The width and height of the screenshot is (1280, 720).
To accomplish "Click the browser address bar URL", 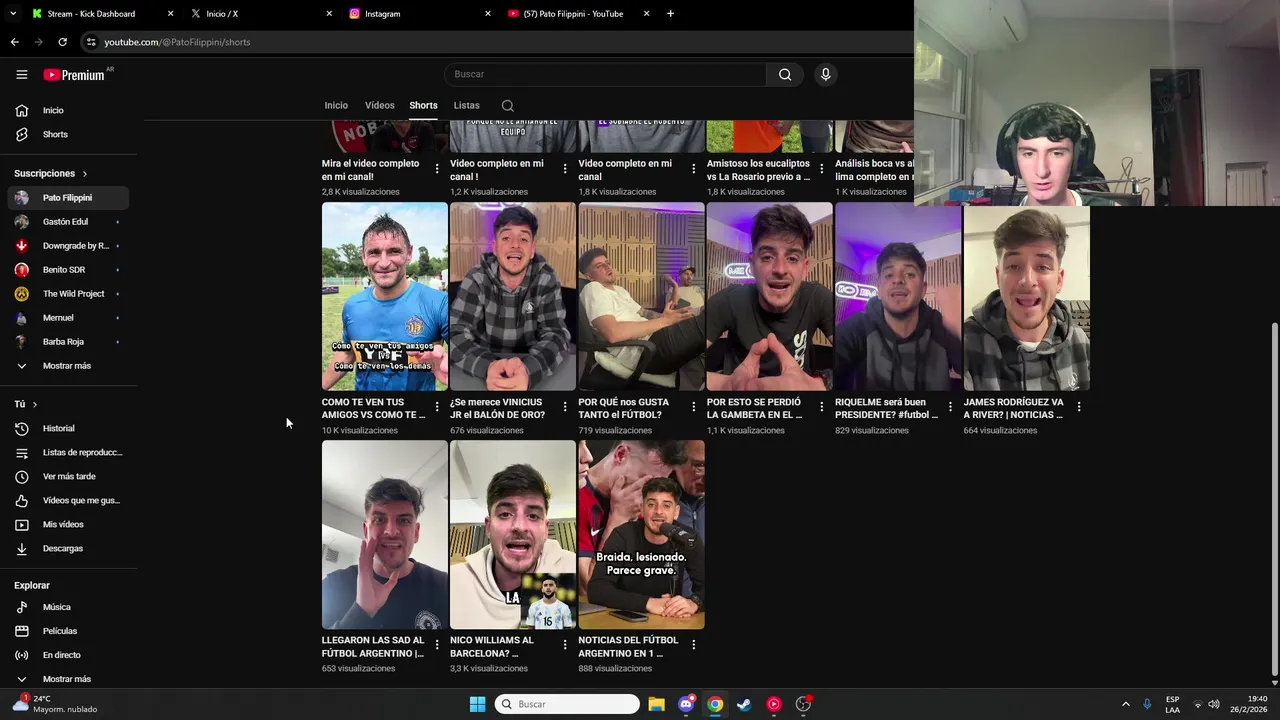I will click(177, 42).
